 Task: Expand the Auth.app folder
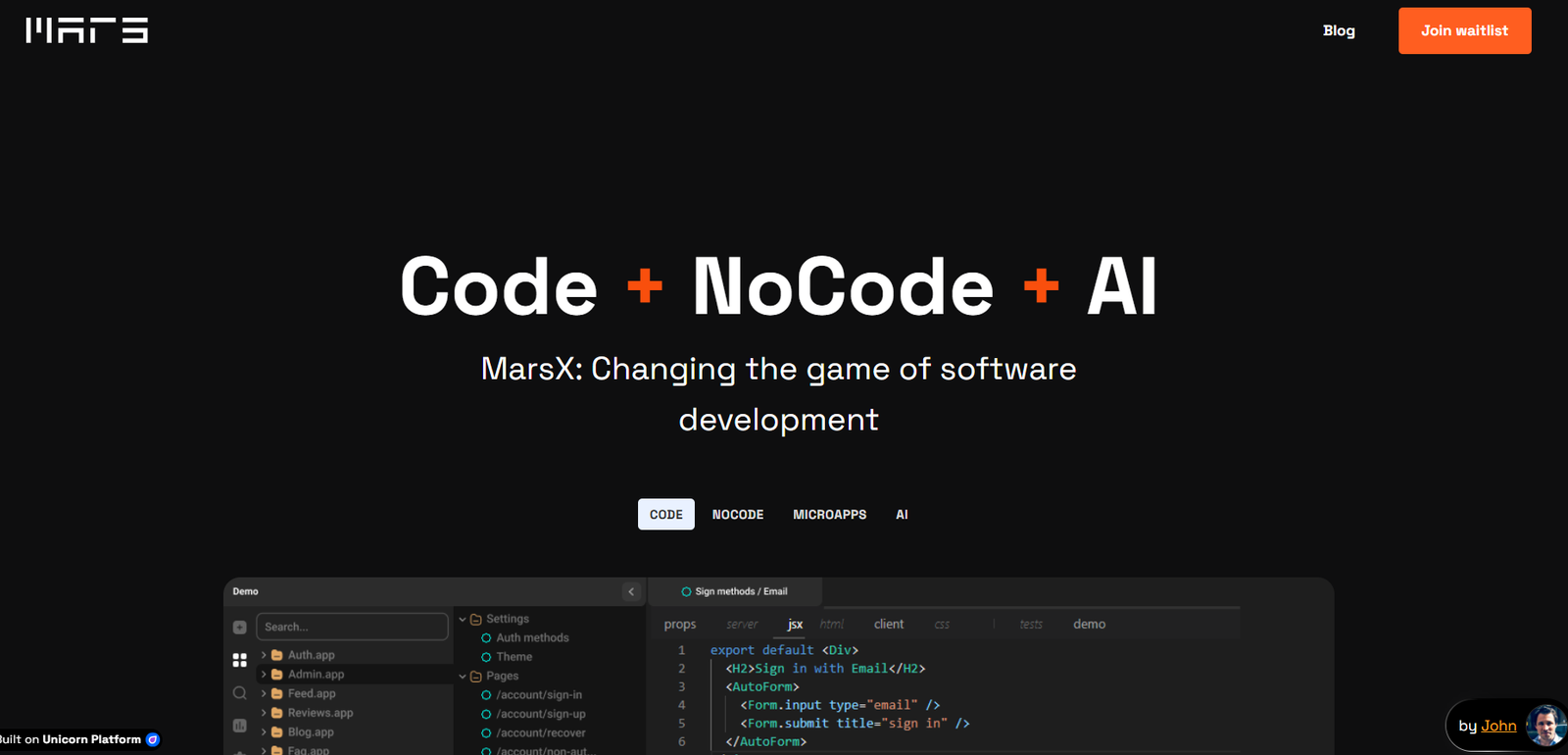264,655
